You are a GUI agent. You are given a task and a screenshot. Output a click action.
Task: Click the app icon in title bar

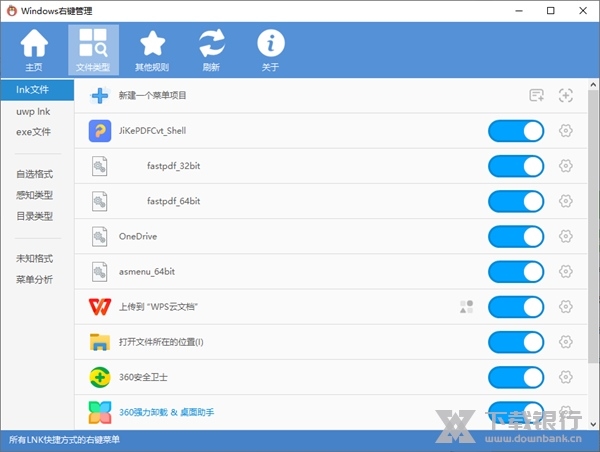pyautogui.click(x=12, y=11)
